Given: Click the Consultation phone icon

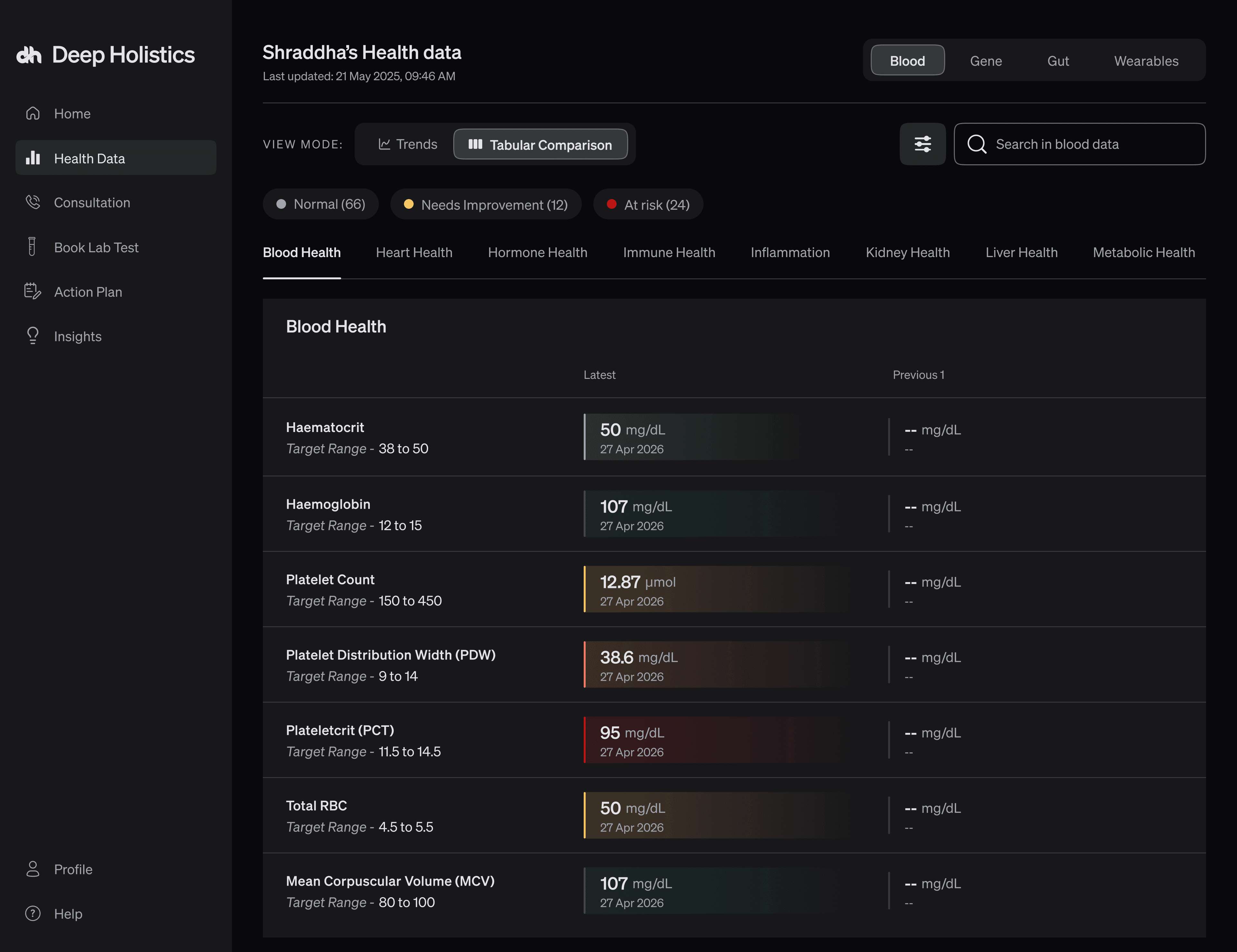Looking at the screenshot, I should (x=33, y=202).
